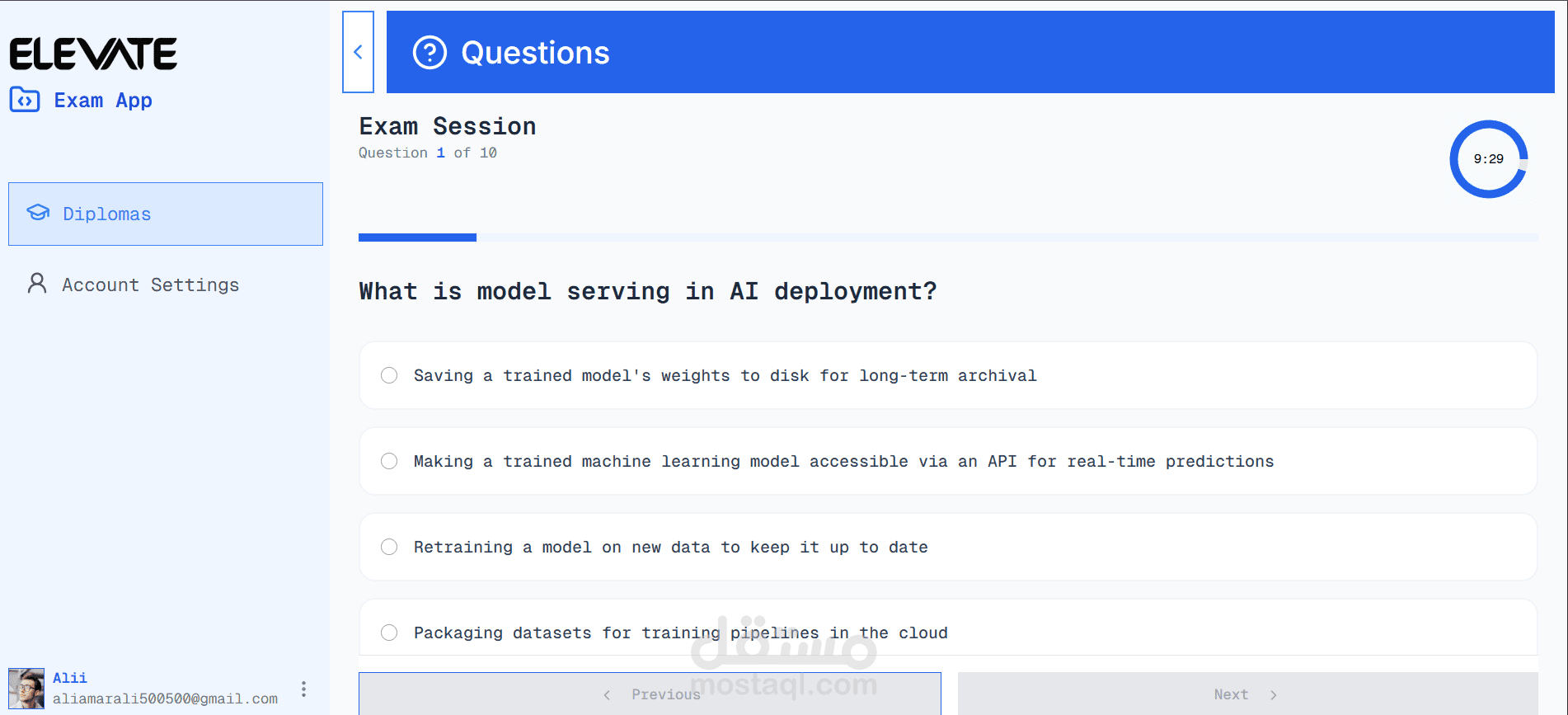Screen dimensions: 1568x715
Task: Click the exam progress bar
Action: (x=948, y=238)
